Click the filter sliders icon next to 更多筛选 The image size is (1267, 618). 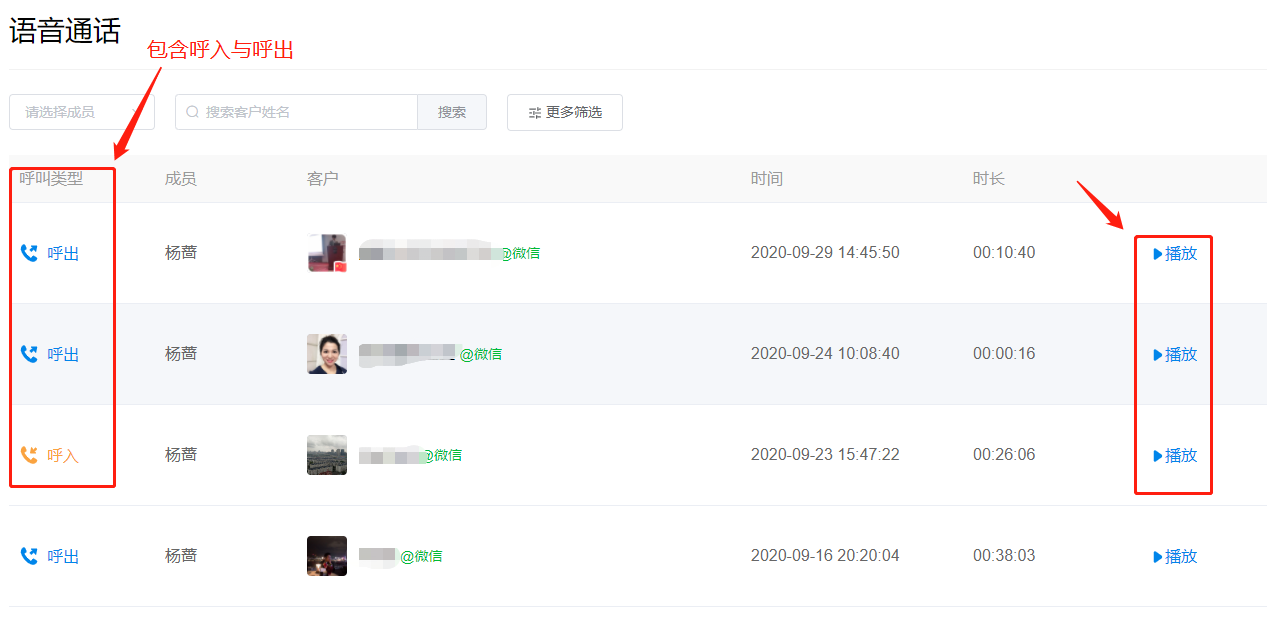tap(535, 112)
